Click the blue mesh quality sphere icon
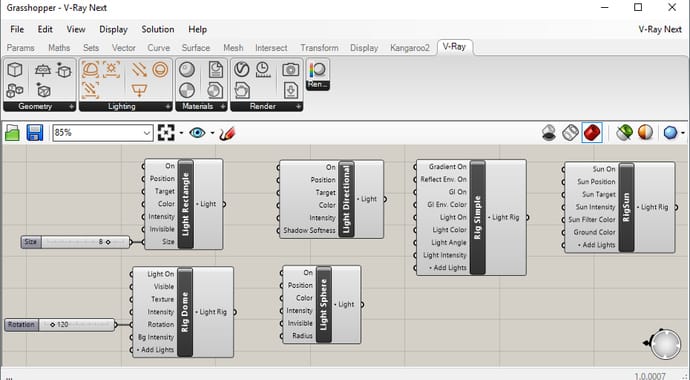Image resolution: width=690 pixels, height=380 pixels. point(671,132)
